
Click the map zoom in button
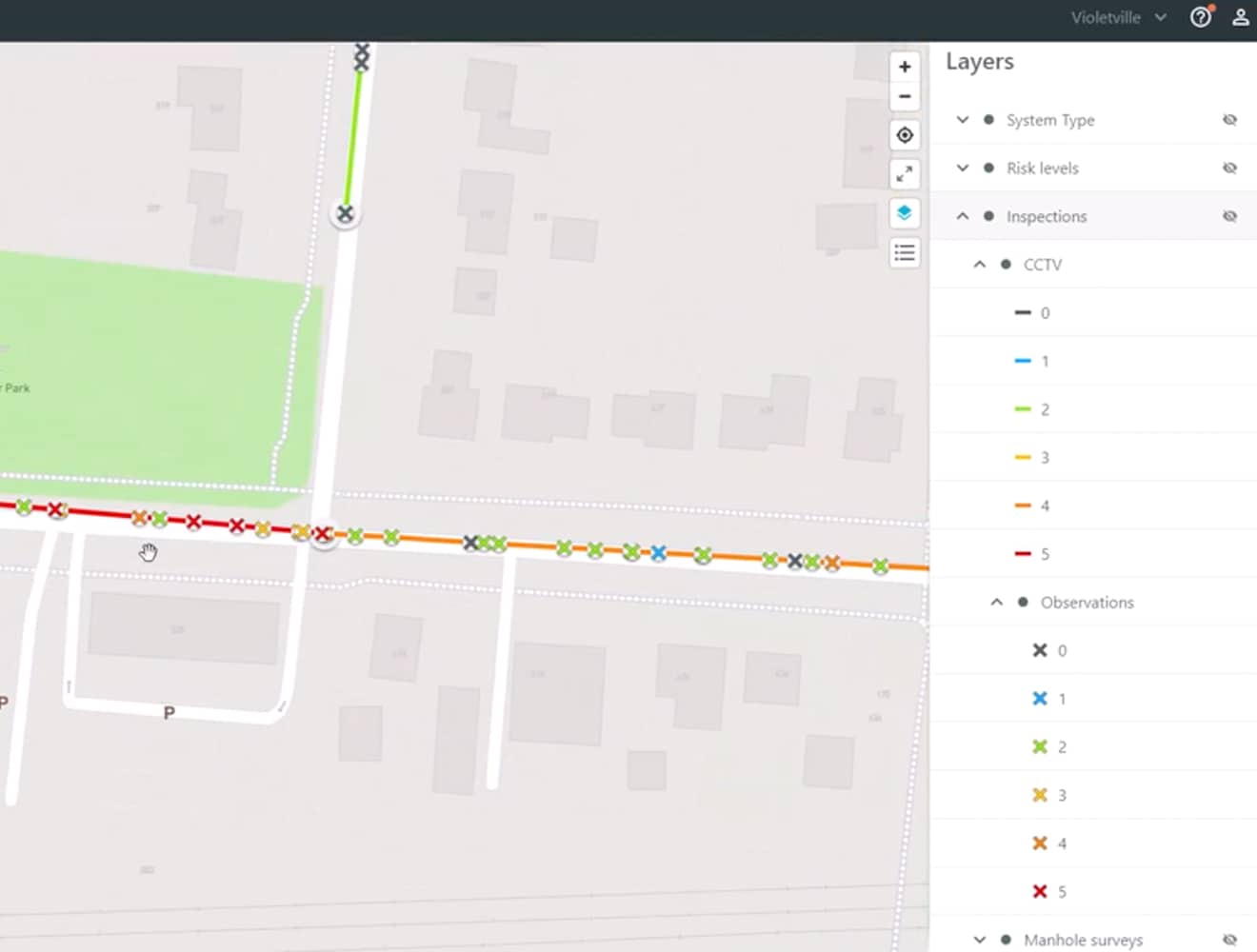pyautogui.click(x=905, y=67)
